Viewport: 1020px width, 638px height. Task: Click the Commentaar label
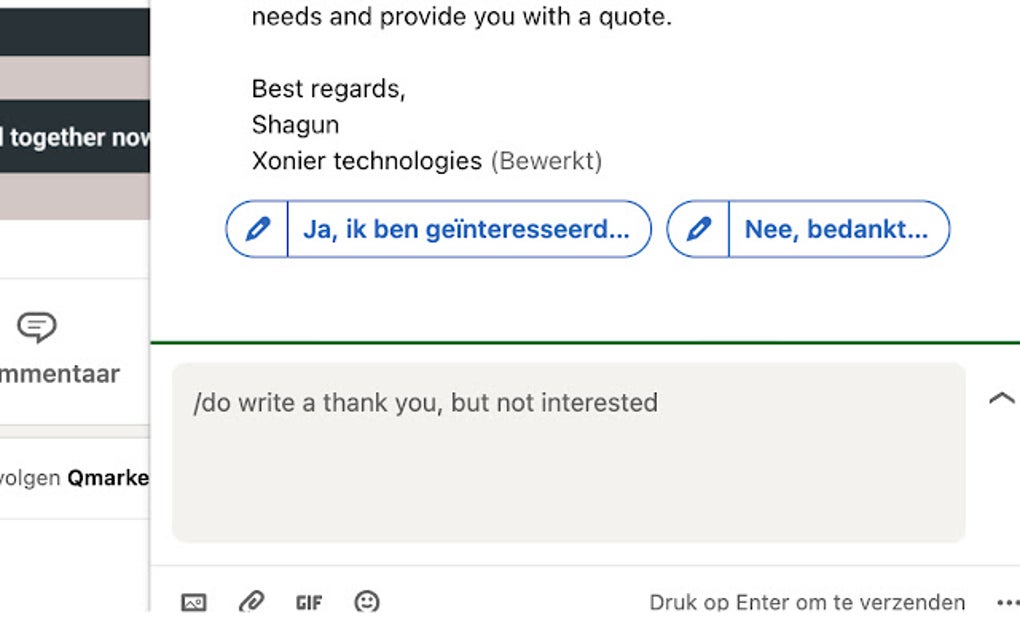[60, 374]
